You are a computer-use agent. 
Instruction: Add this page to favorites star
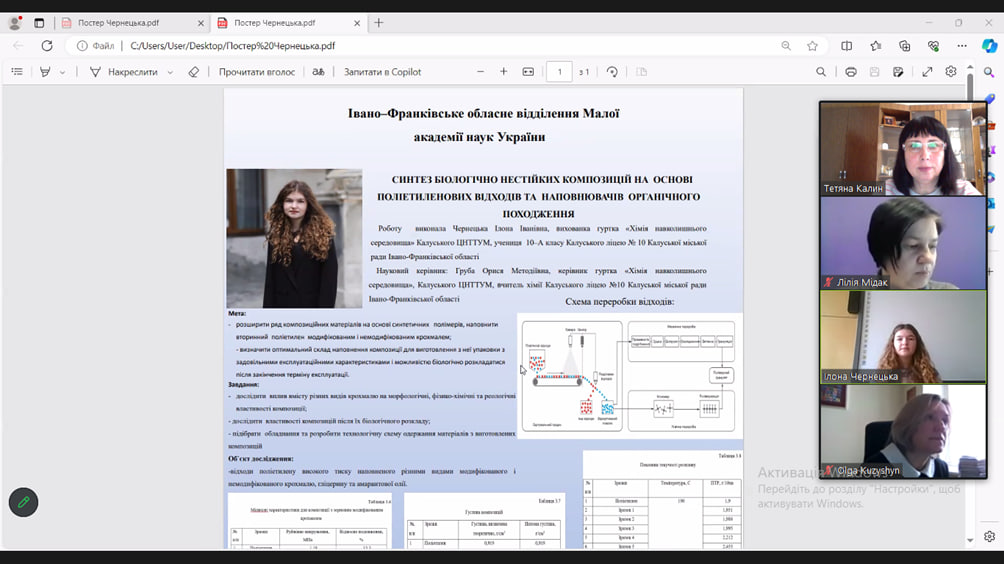click(x=812, y=46)
